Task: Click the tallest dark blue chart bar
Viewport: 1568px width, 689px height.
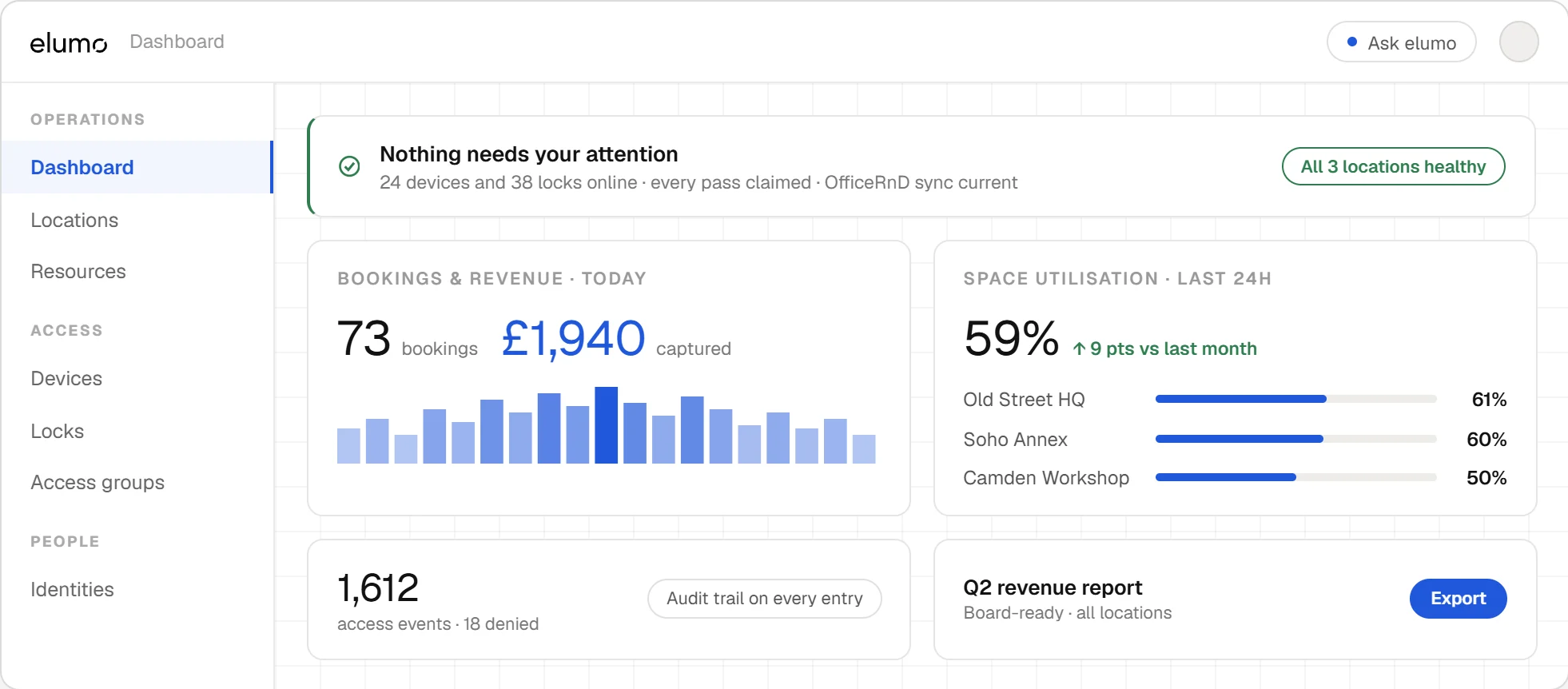Action: coord(607,425)
